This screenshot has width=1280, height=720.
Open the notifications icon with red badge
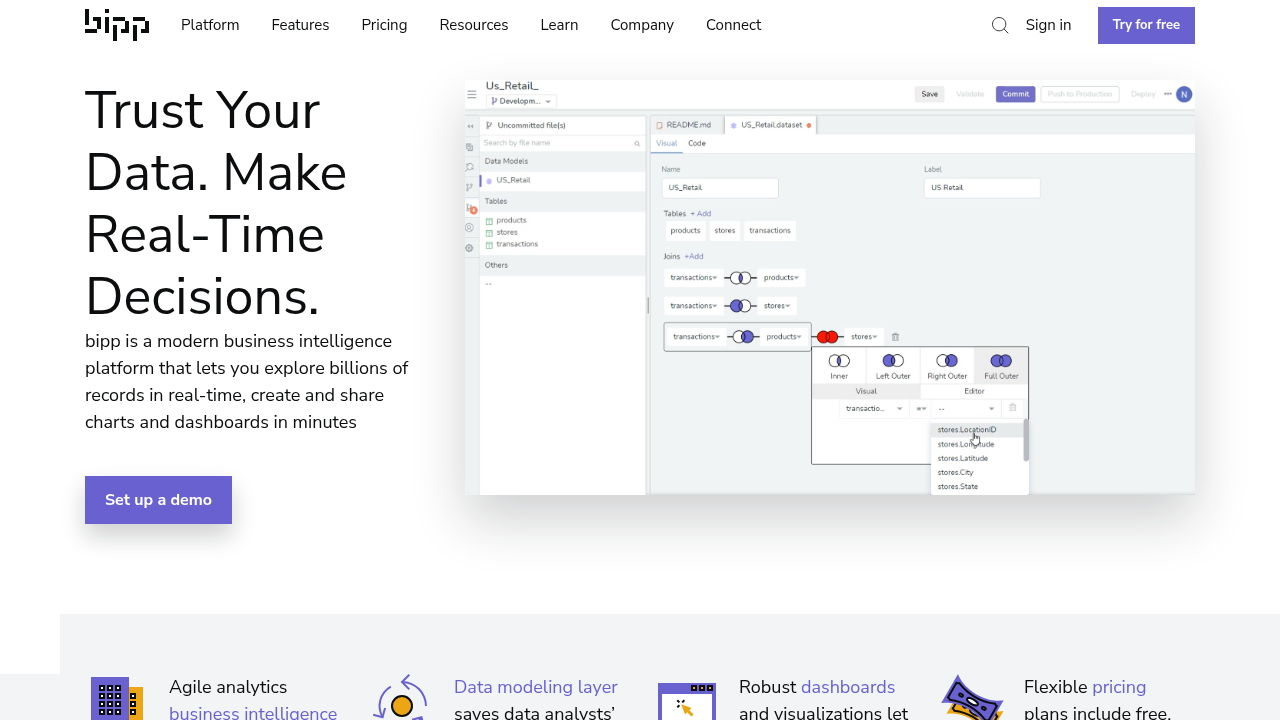470,207
